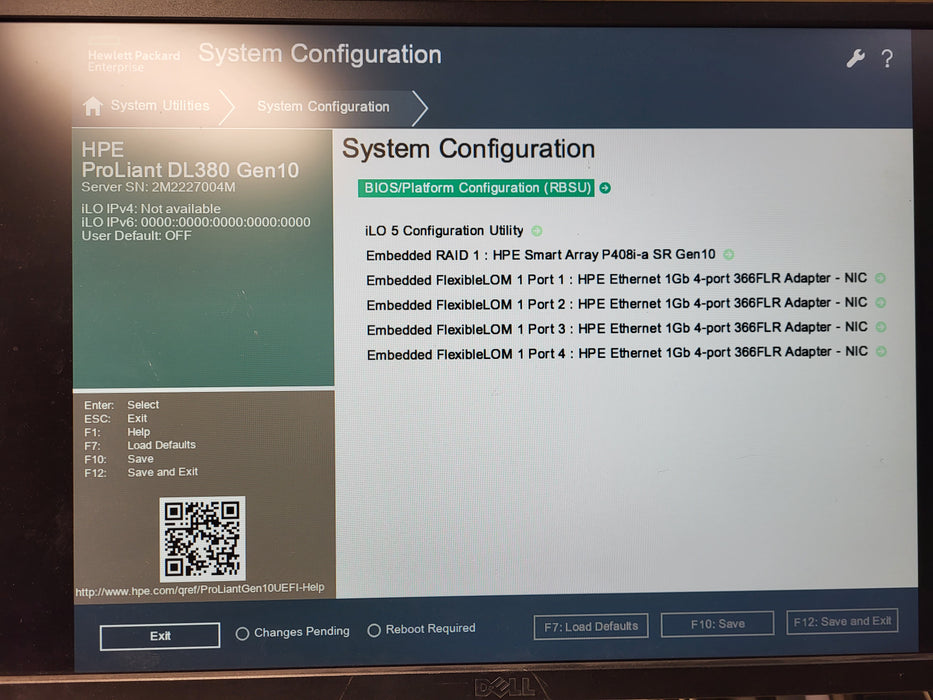The width and height of the screenshot is (933, 700).
Task: Open Embedded RAID 1 Smart Array P408i-a
Action: tap(540, 255)
